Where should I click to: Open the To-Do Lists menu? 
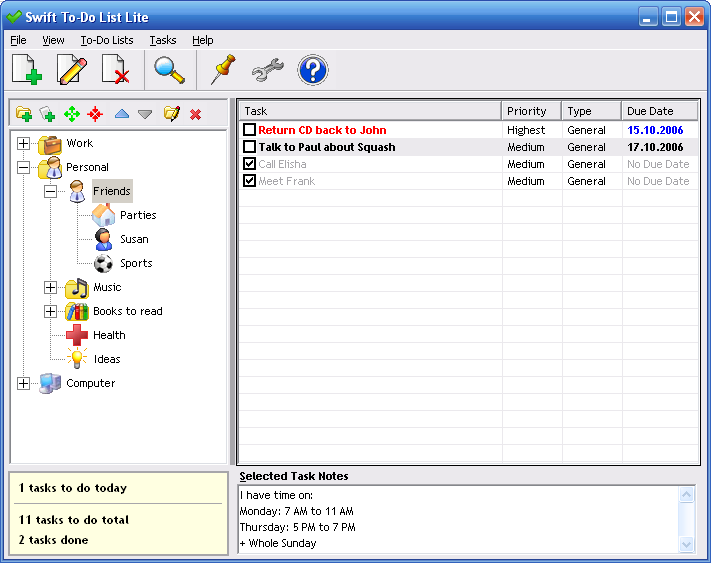pyautogui.click(x=107, y=40)
